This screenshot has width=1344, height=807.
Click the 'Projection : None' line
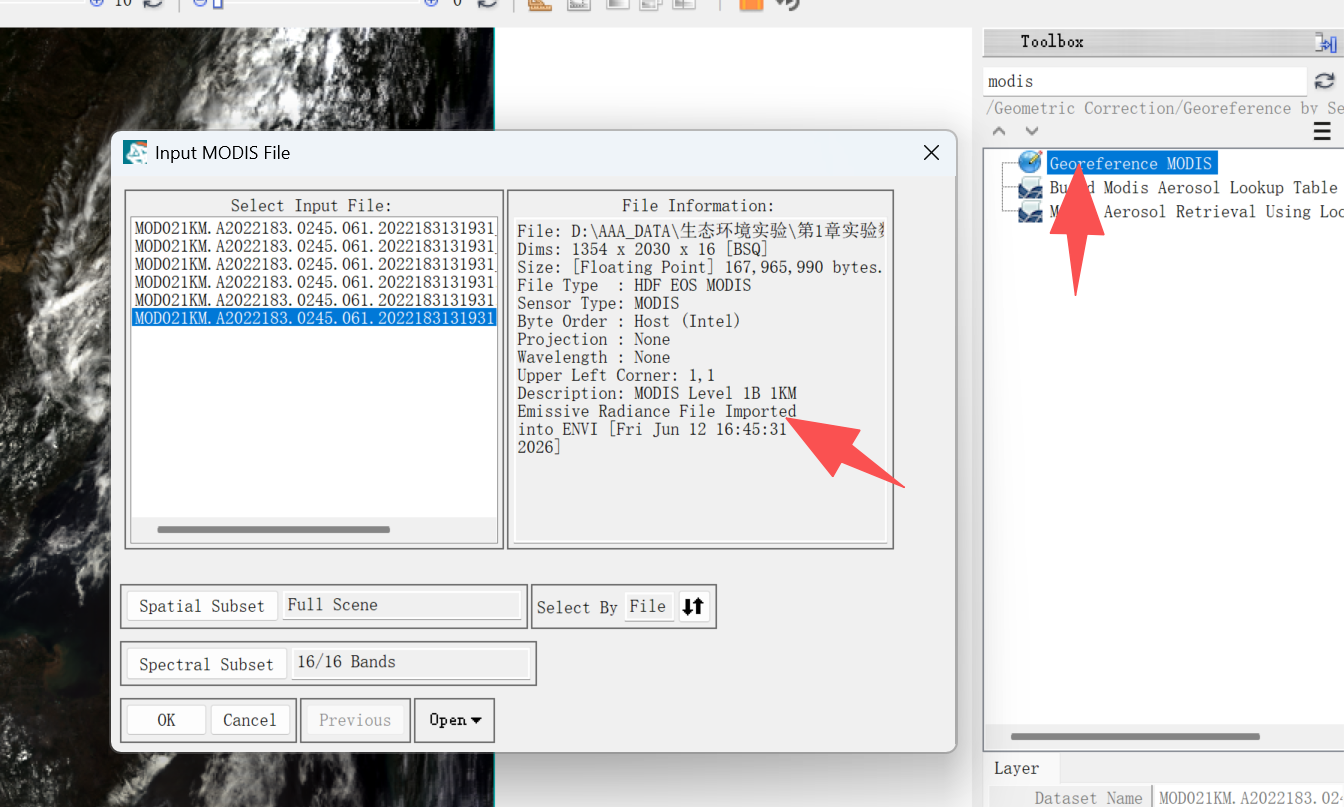(x=594, y=339)
